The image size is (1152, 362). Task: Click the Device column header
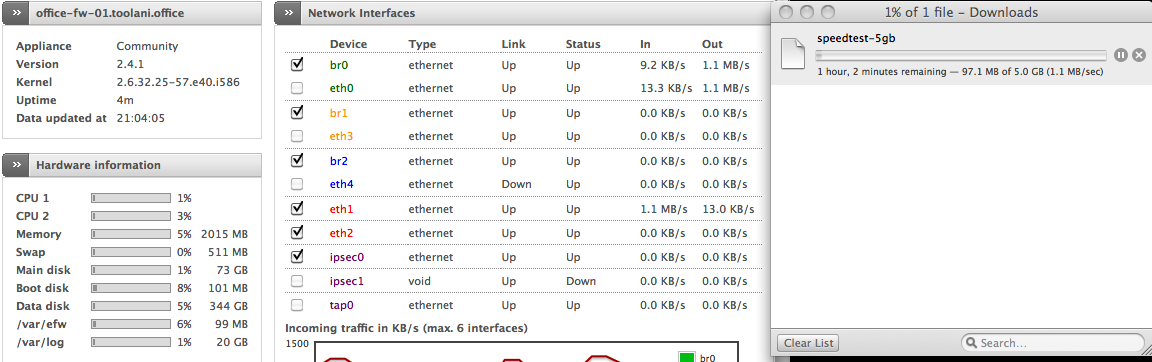coord(348,44)
